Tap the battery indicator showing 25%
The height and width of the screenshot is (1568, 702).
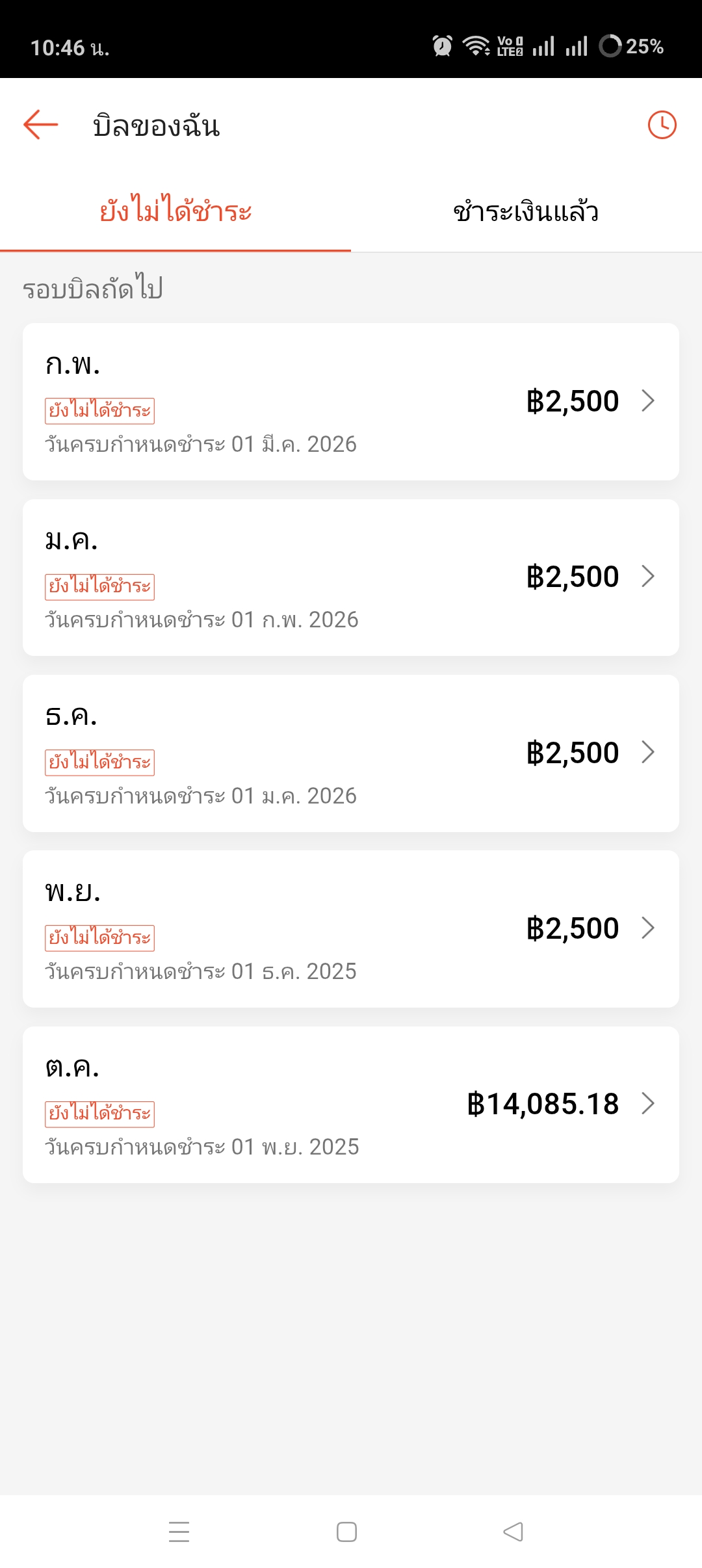(x=631, y=46)
